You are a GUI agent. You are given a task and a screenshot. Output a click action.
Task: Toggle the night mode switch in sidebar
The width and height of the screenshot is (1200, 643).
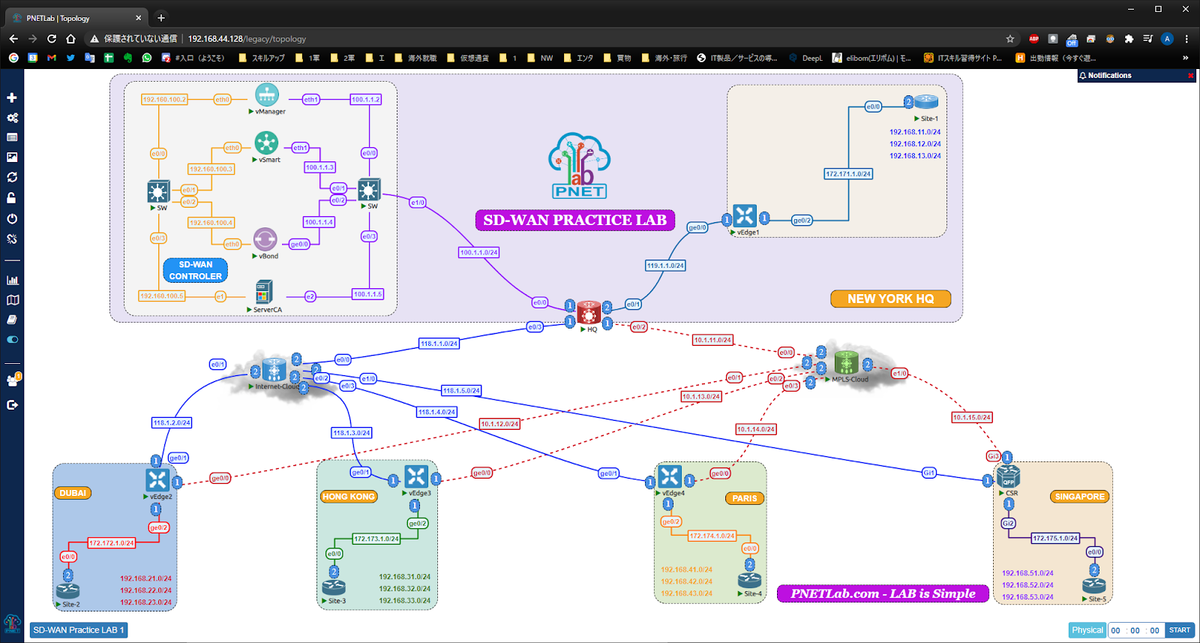click(12, 340)
